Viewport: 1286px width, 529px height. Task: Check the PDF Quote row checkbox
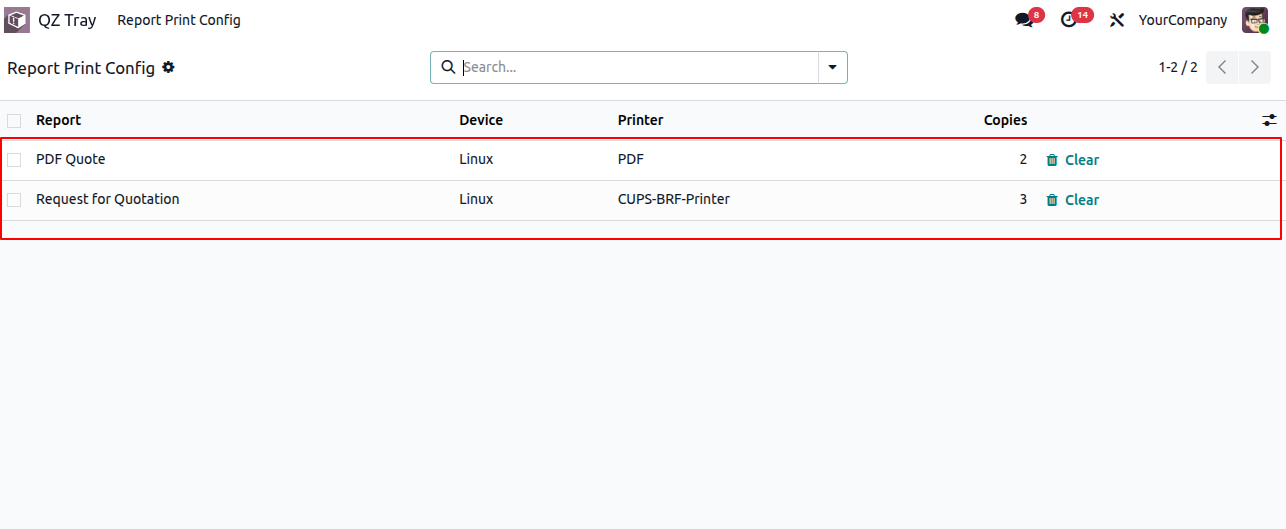pyautogui.click(x=14, y=160)
